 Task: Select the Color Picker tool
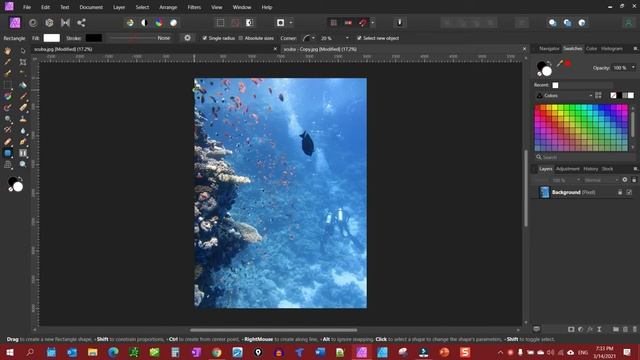pos(8,62)
